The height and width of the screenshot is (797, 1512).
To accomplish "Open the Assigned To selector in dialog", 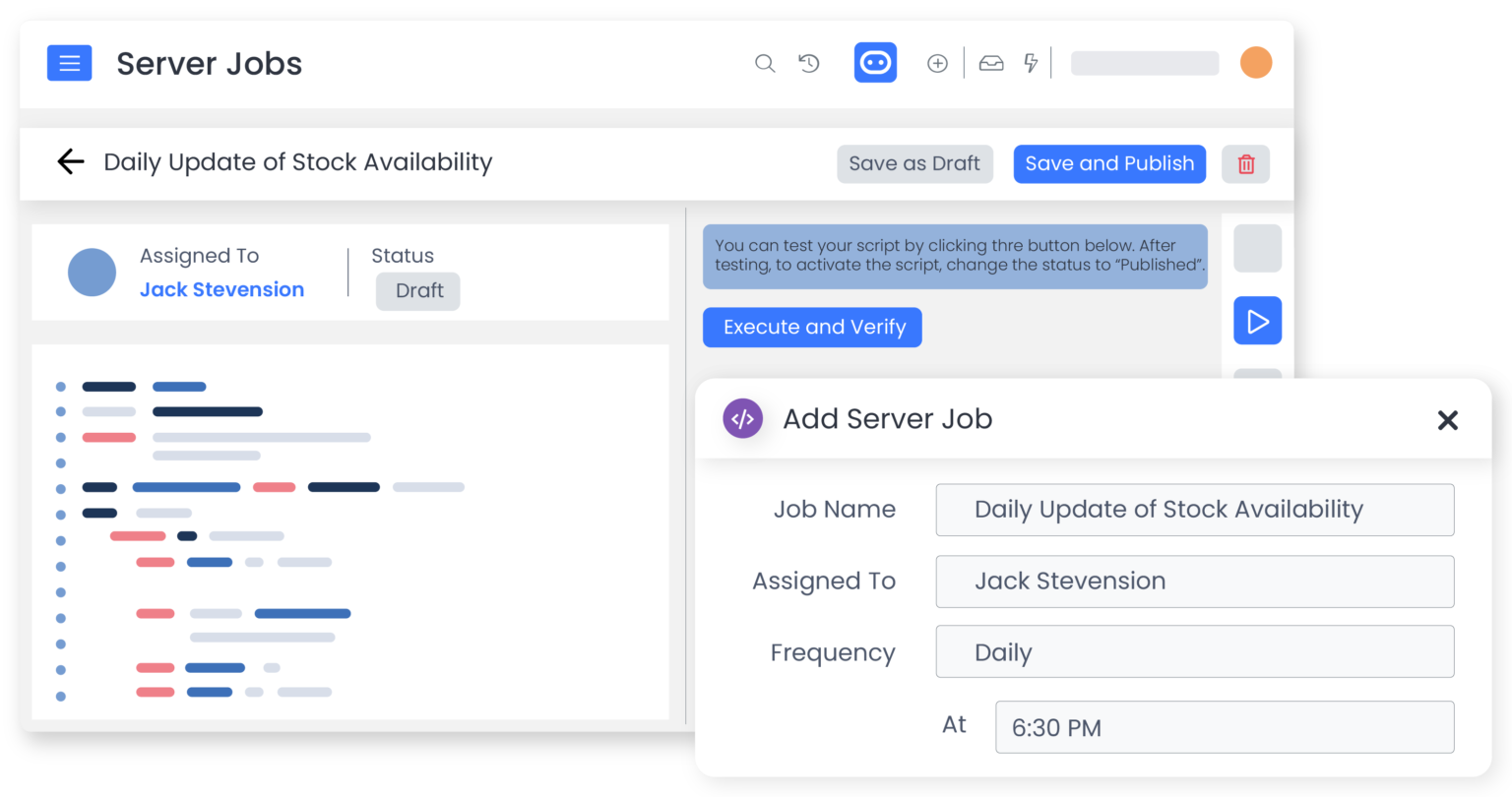I will (1194, 582).
